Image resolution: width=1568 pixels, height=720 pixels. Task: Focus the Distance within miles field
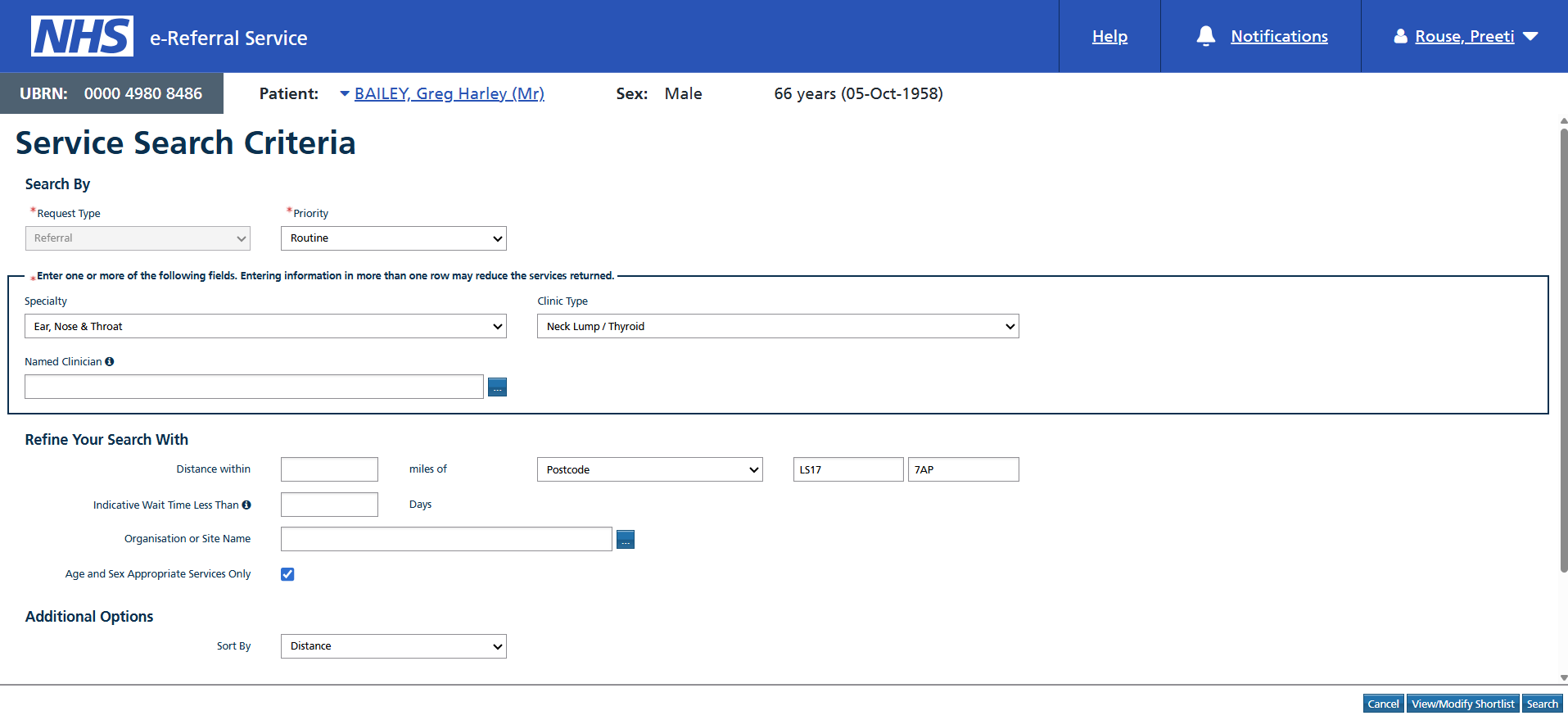pos(329,469)
